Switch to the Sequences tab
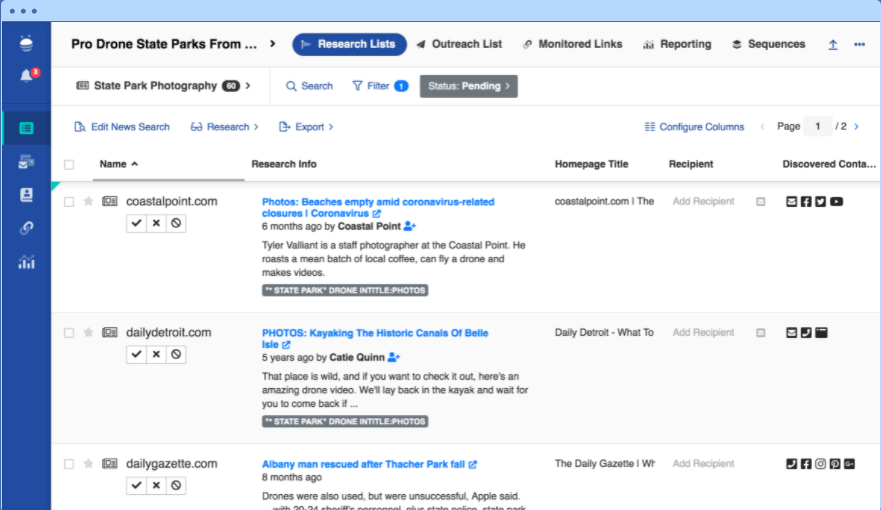Image resolution: width=881 pixels, height=510 pixels. click(768, 44)
